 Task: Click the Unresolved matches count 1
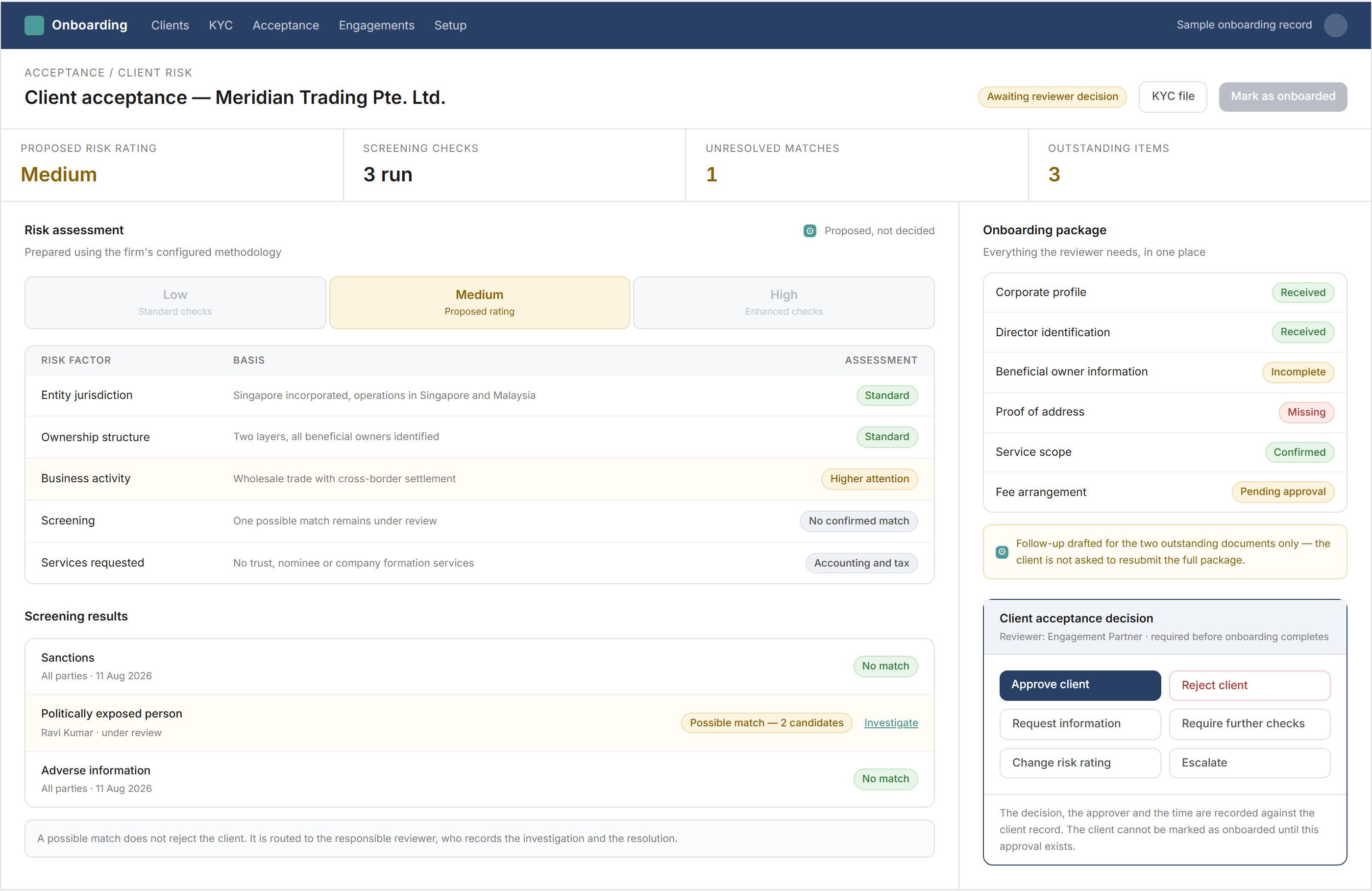711,175
